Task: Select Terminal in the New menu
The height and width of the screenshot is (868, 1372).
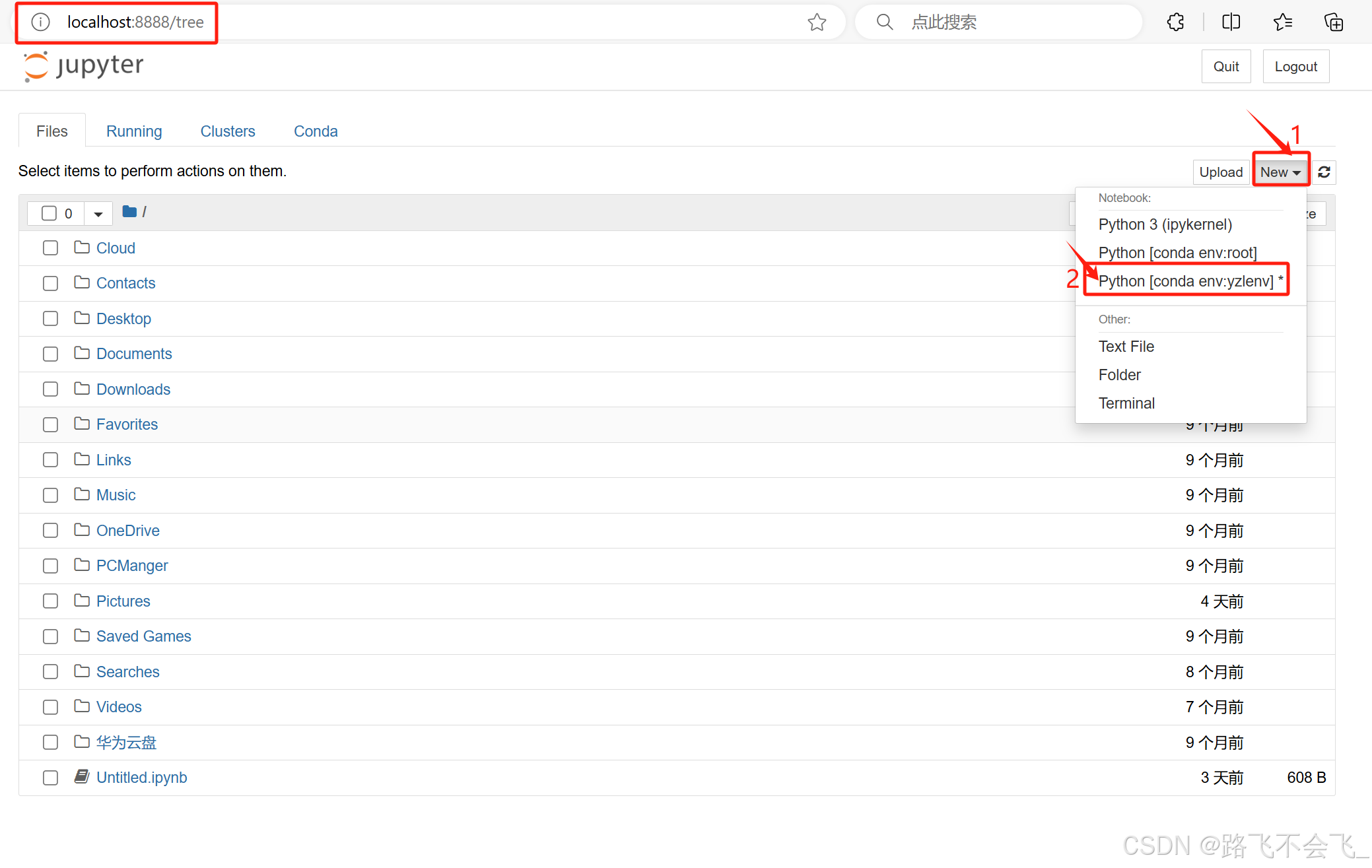Action: pos(1126,403)
